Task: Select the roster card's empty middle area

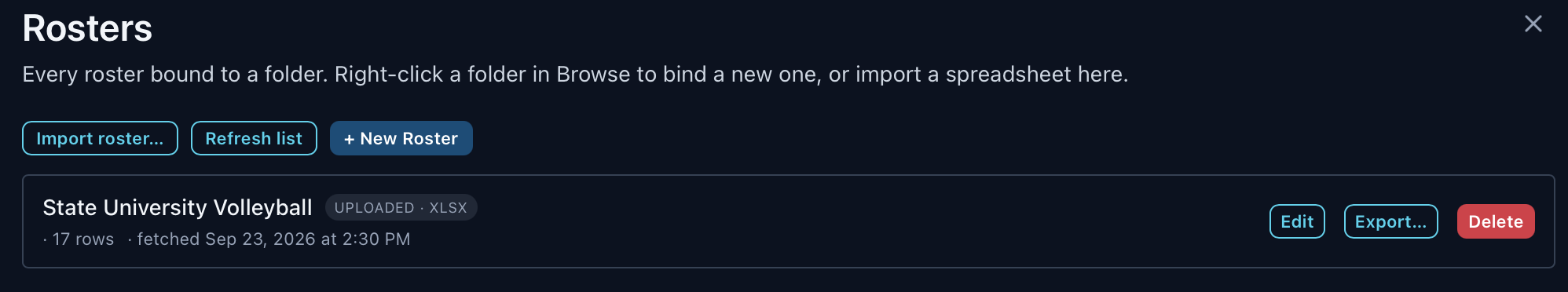Action: [x=864, y=221]
